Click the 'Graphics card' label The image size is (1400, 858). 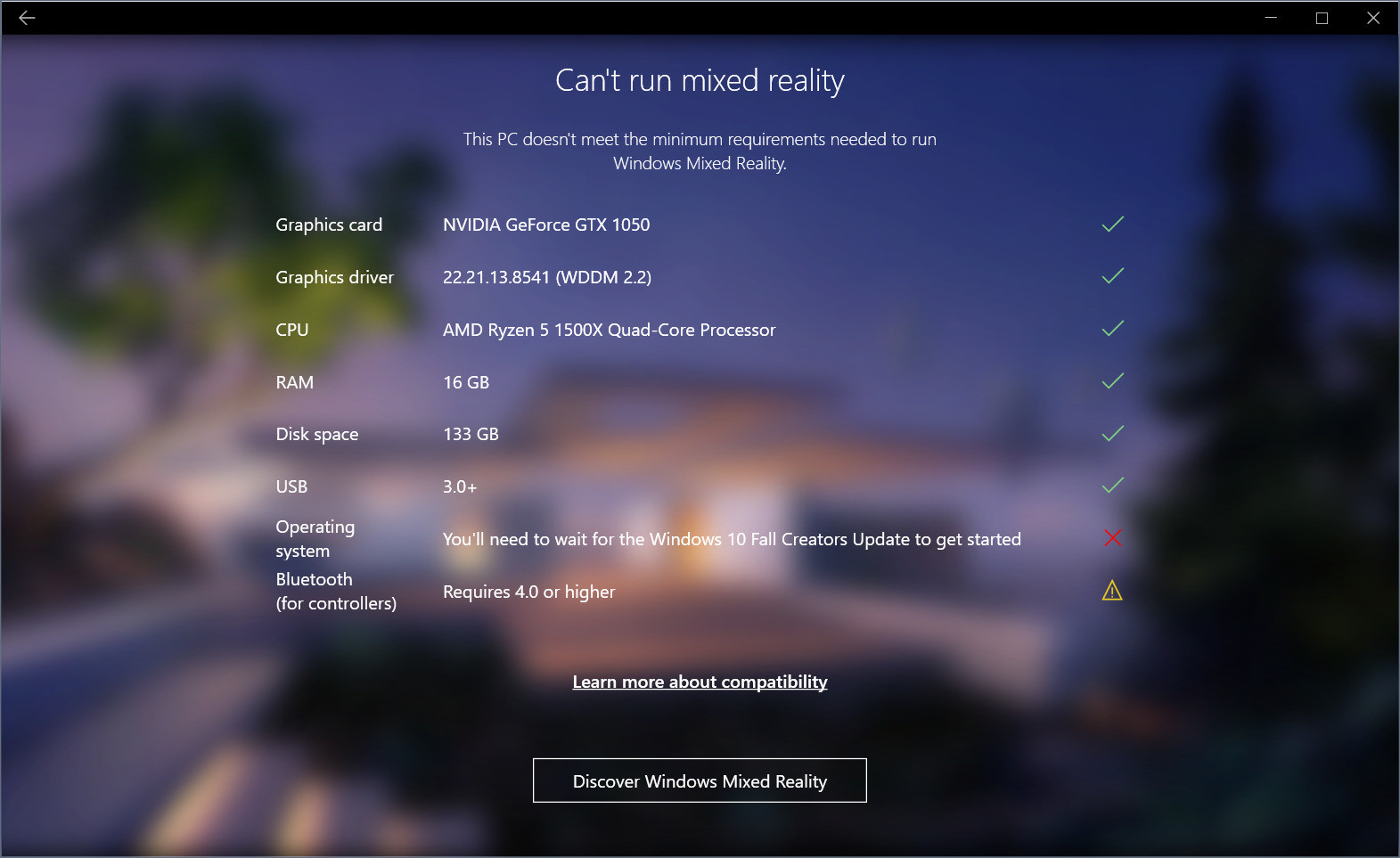coord(329,225)
